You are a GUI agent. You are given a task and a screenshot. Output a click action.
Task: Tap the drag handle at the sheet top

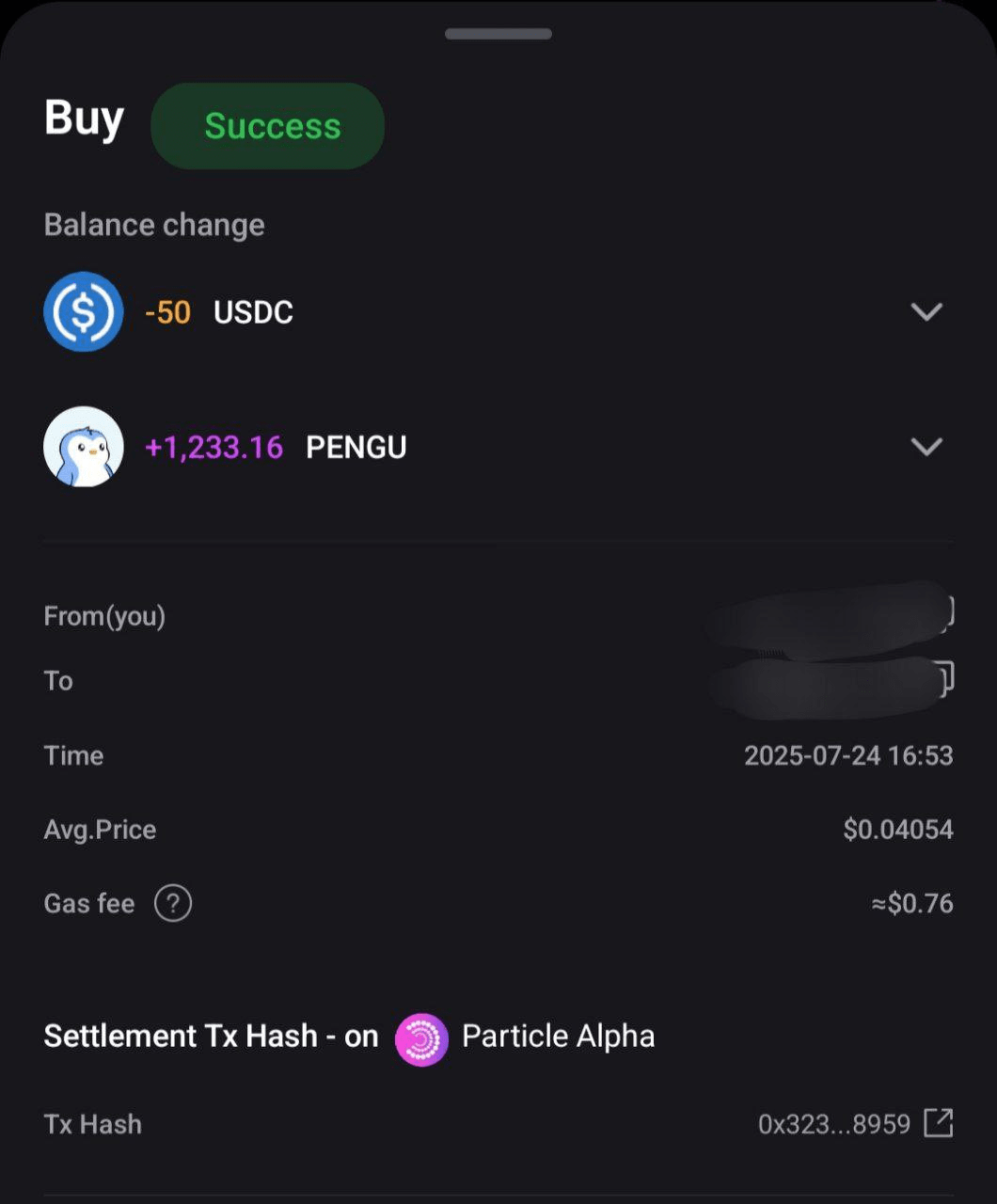click(x=498, y=35)
